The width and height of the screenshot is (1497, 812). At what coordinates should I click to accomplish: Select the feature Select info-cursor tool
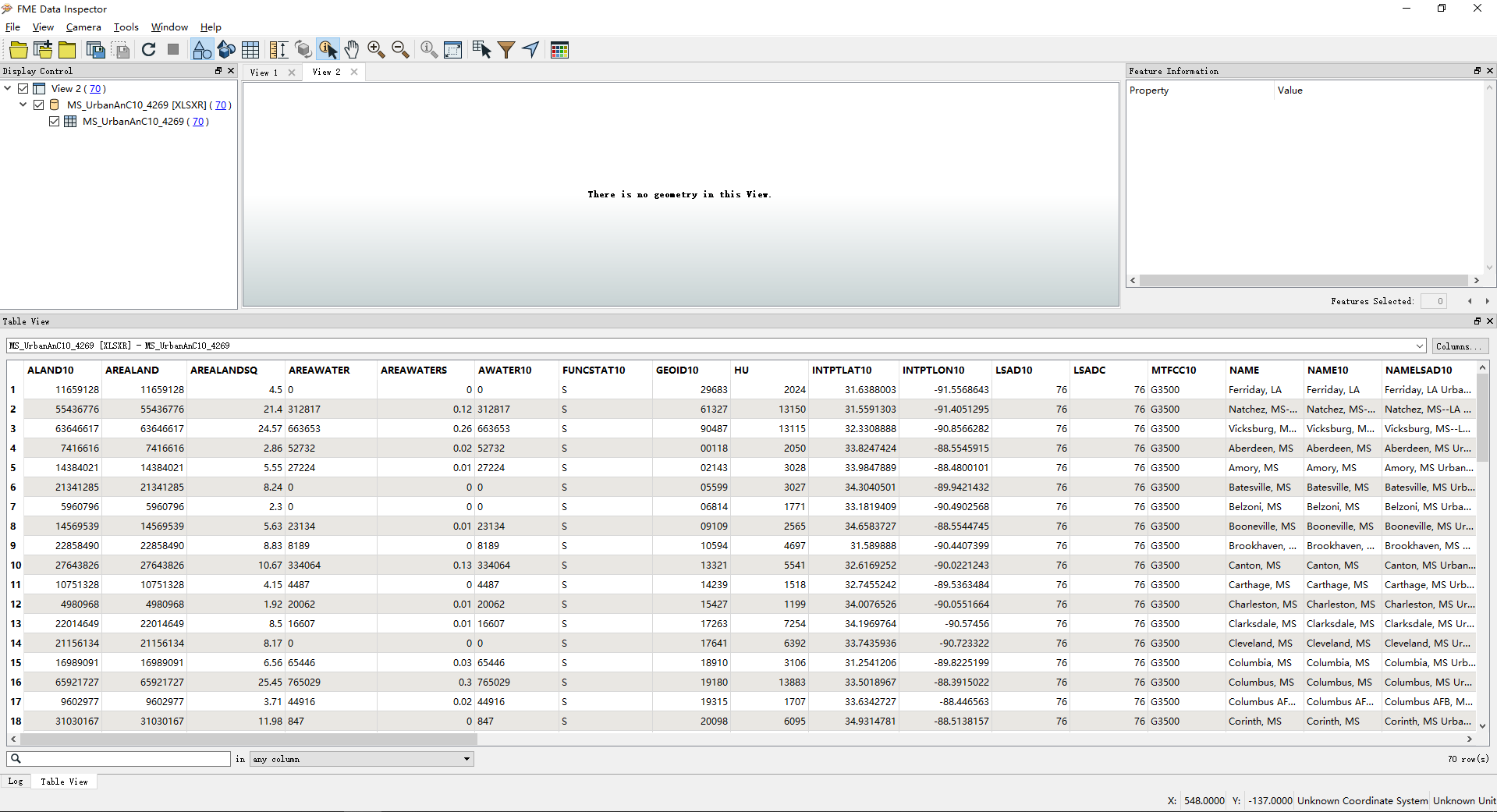(x=328, y=50)
